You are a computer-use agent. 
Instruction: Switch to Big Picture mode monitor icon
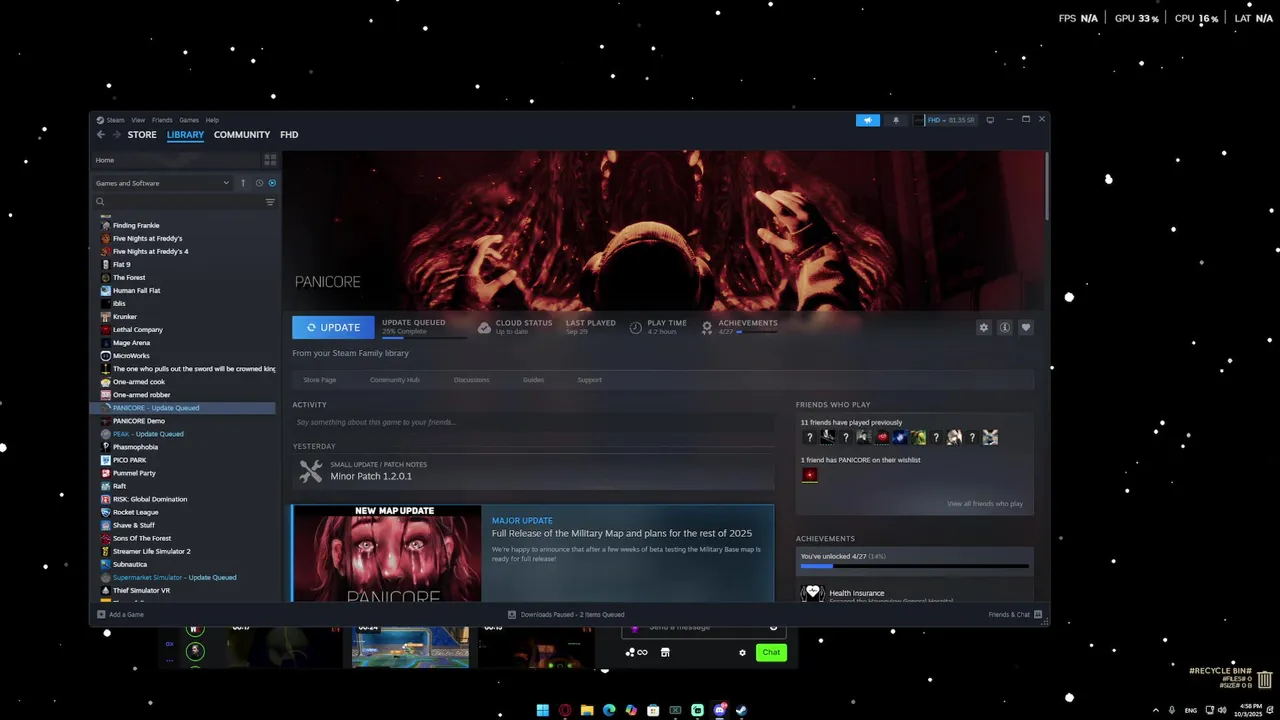[990, 120]
